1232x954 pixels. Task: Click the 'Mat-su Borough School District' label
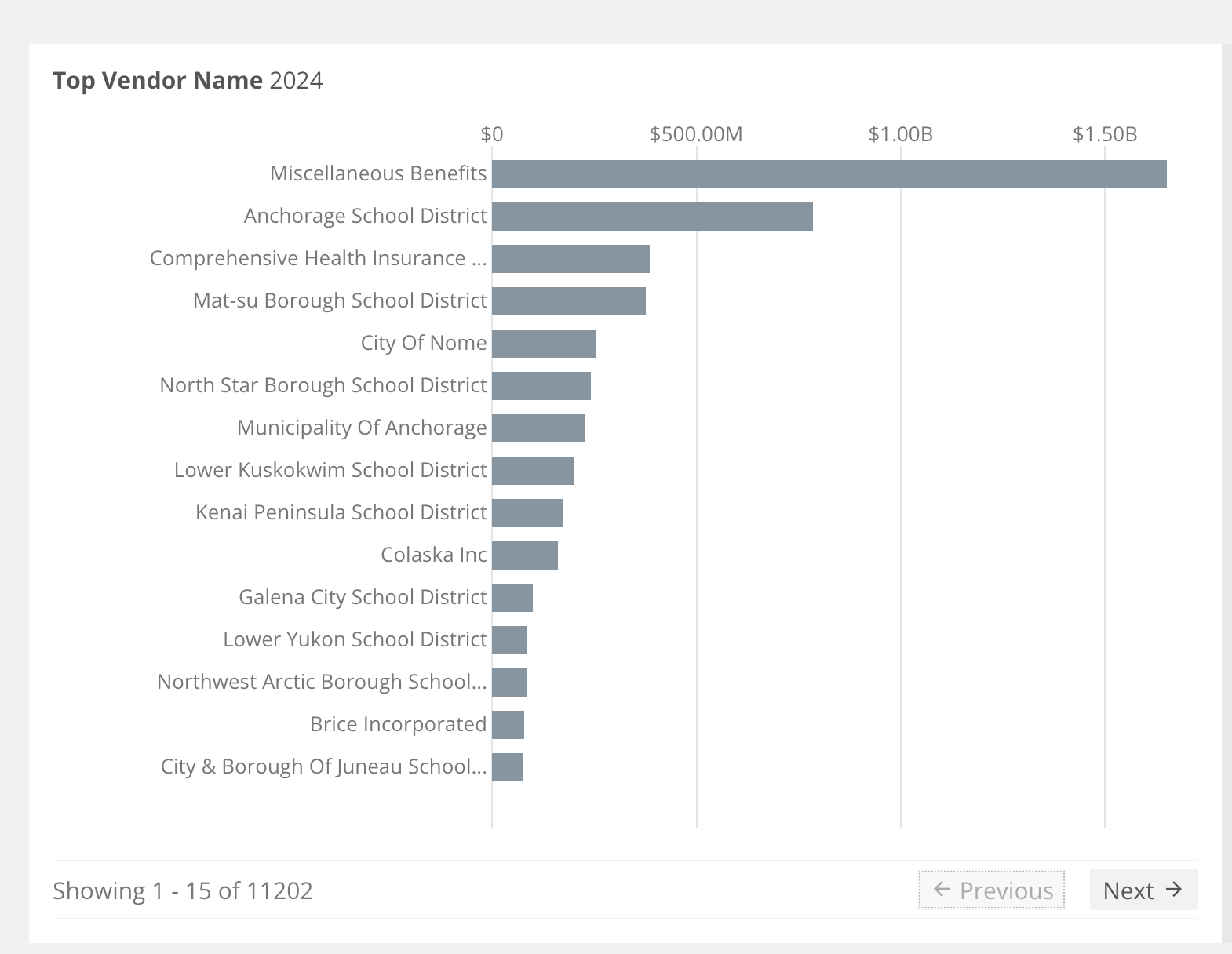click(x=340, y=300)
